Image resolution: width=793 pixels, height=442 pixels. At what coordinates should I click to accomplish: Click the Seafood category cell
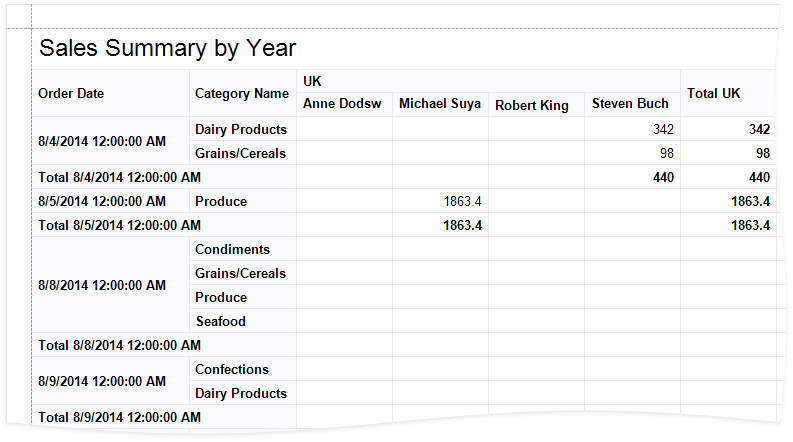pyautogui.click(x=220, y=322)
